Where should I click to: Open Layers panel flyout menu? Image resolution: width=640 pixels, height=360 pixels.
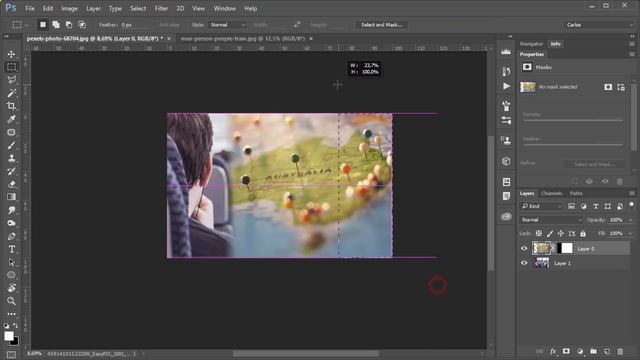(632, 193)
